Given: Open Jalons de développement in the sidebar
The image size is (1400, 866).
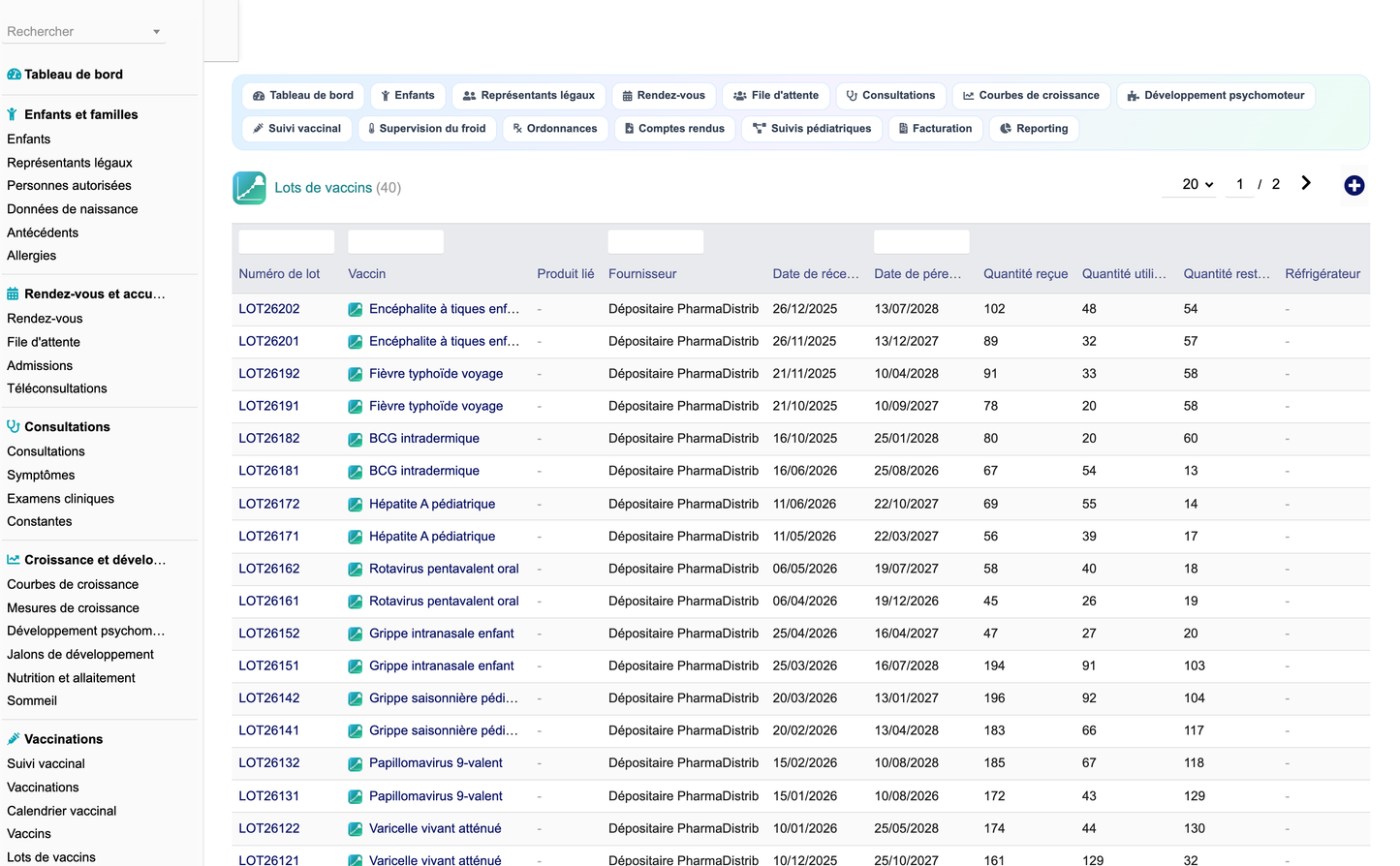Looking at the screenshot, I should click(x=80, y=655).
